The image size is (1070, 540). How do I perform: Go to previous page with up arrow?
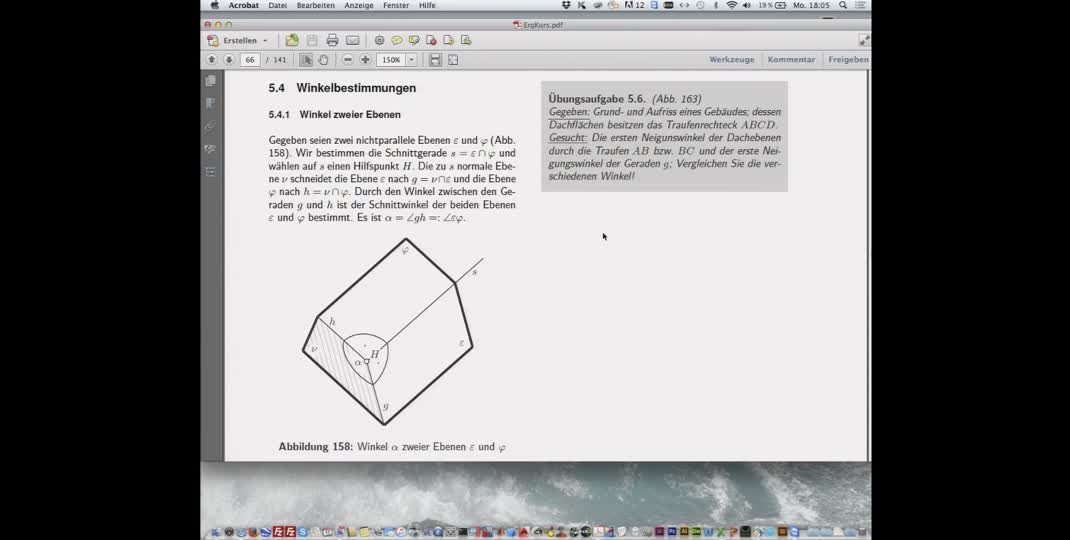[x=212, y=60]
